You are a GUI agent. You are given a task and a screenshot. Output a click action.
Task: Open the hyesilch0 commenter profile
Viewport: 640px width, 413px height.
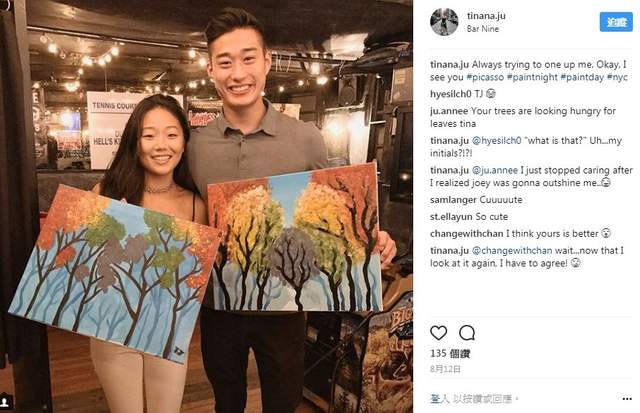[451, 94]
